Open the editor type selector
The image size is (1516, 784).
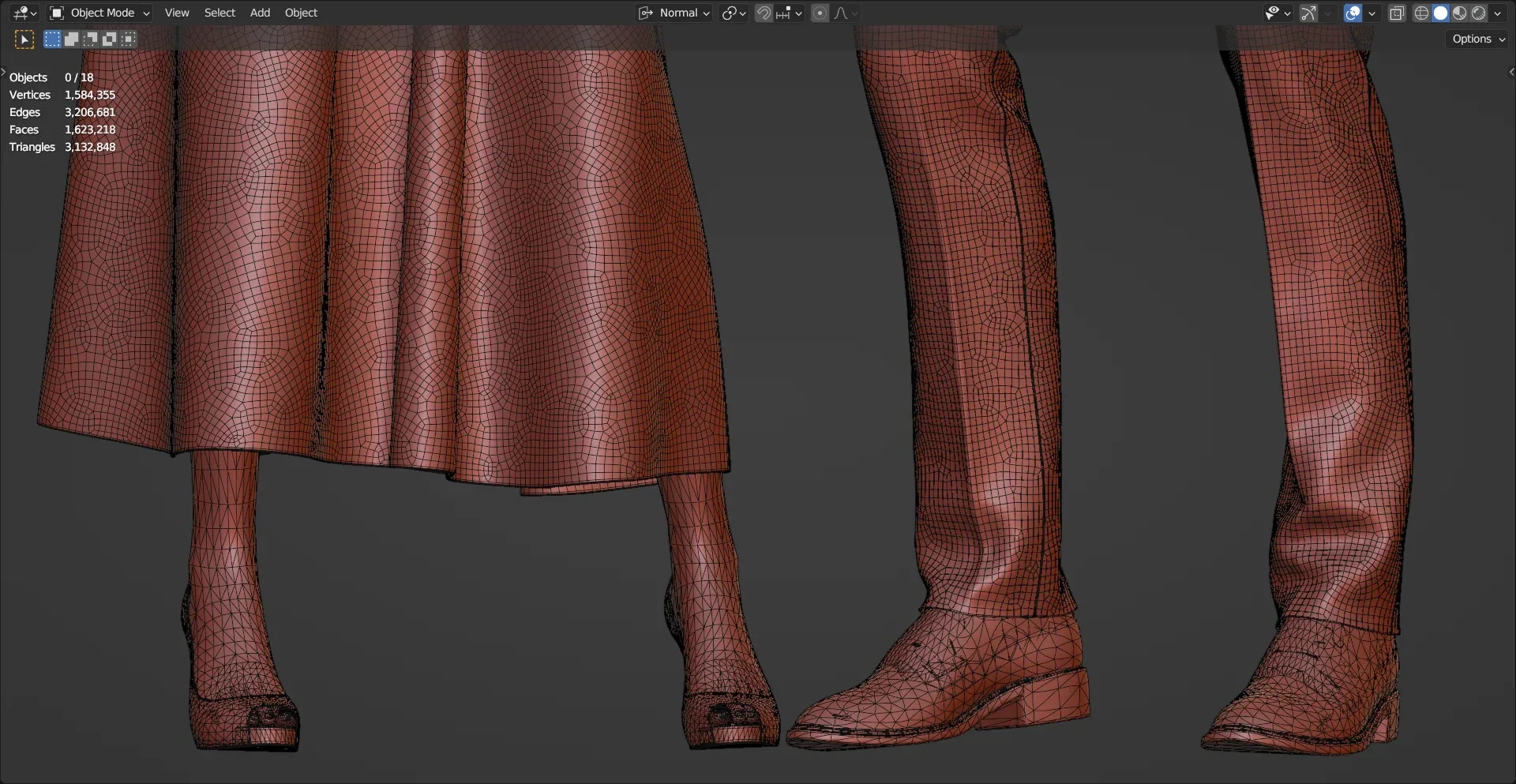click(25, 13)
